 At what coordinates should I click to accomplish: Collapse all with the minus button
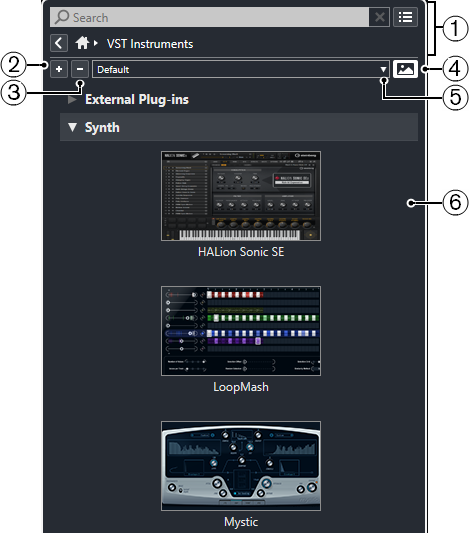click(x=80, y=69)
